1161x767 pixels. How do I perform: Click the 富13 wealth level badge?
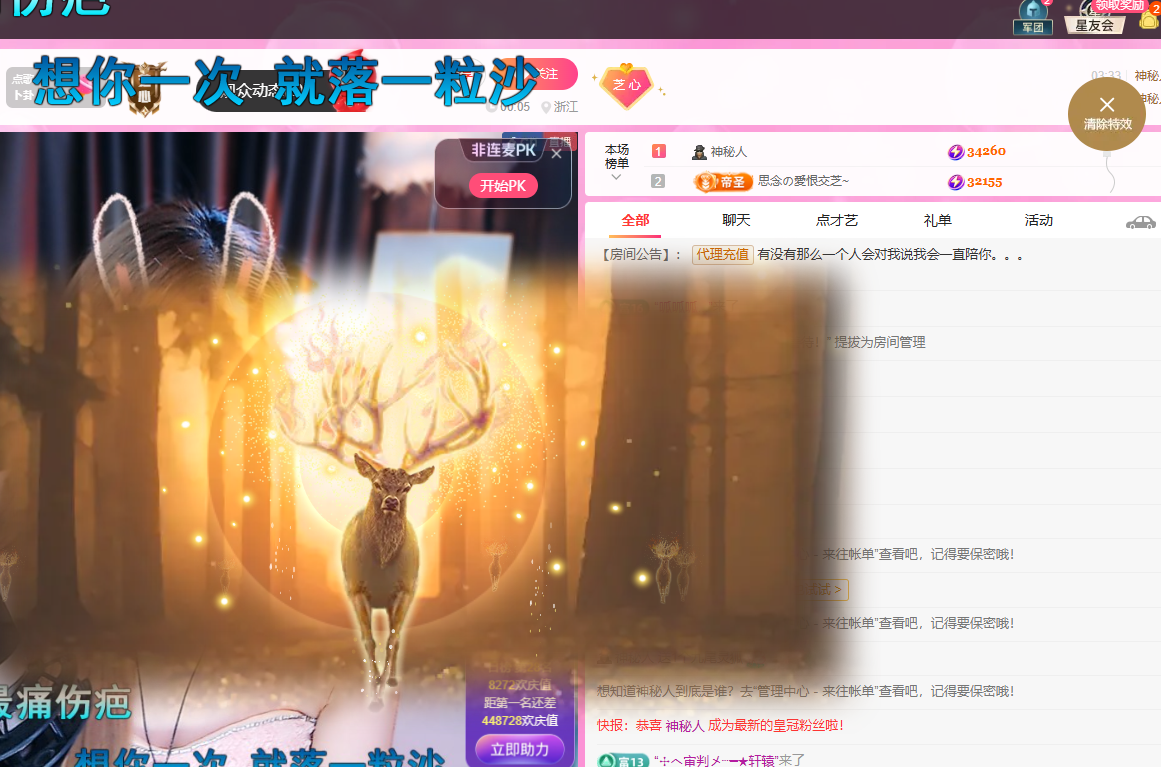[619, 761]
